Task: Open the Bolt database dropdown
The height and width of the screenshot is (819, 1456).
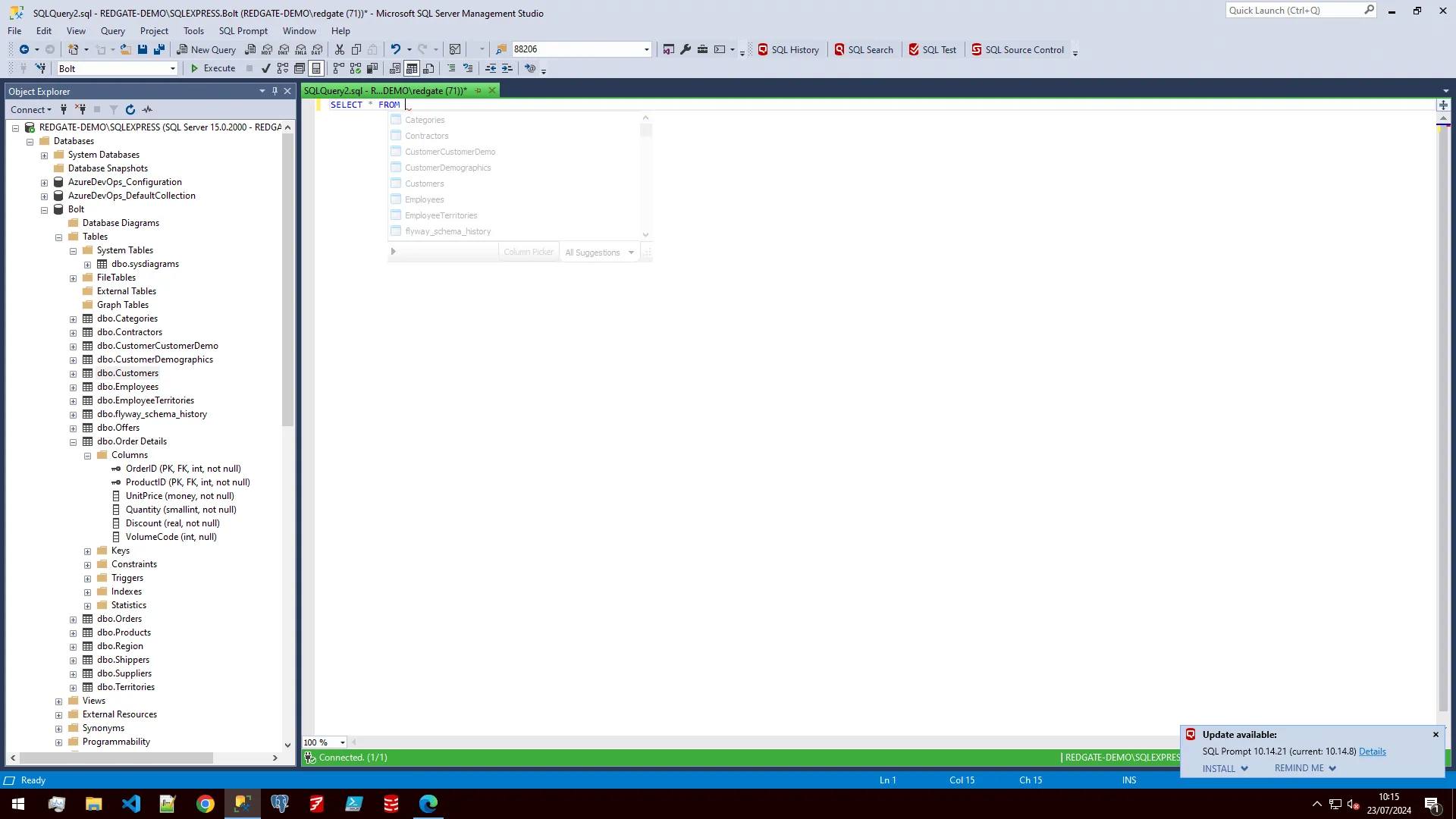Action: [x=173, y=68]
